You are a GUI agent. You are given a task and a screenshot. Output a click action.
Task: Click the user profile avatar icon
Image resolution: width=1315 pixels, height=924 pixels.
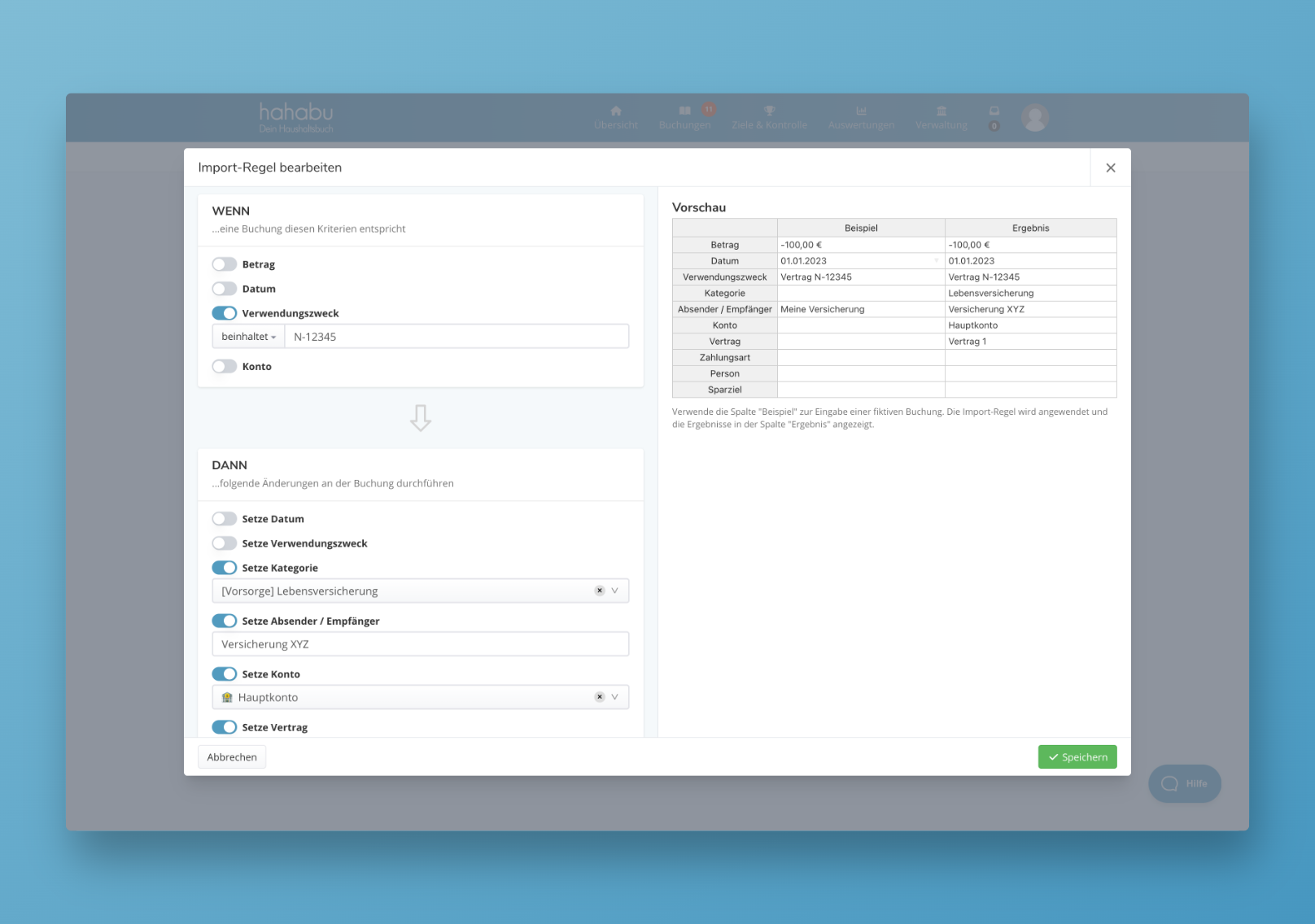pyautogui.click(x=1035, y=118)
